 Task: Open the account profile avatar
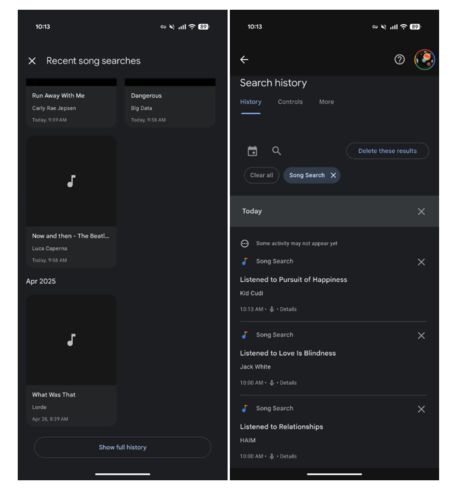coord(424,60)
